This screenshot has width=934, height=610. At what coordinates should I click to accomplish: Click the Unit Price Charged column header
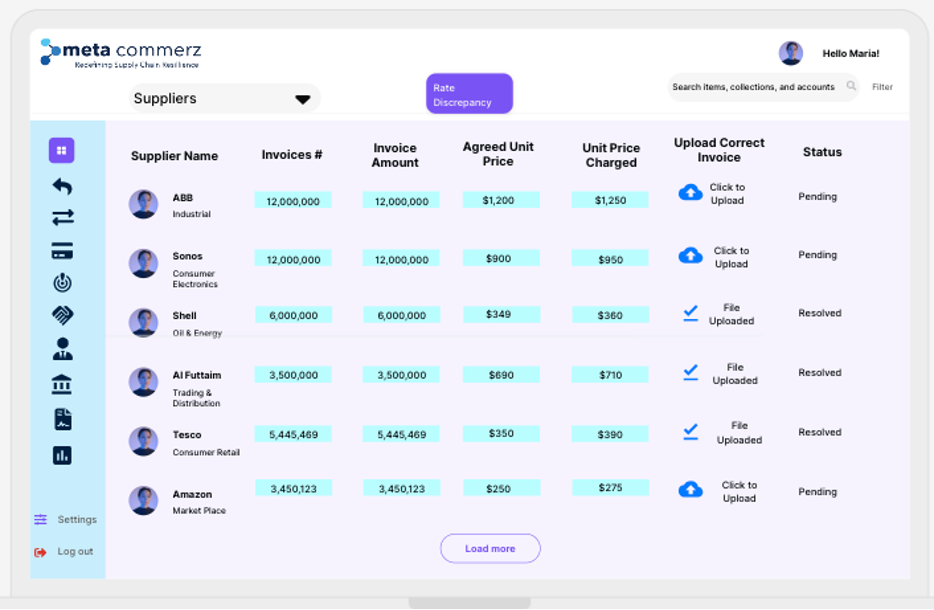[611, 155]
